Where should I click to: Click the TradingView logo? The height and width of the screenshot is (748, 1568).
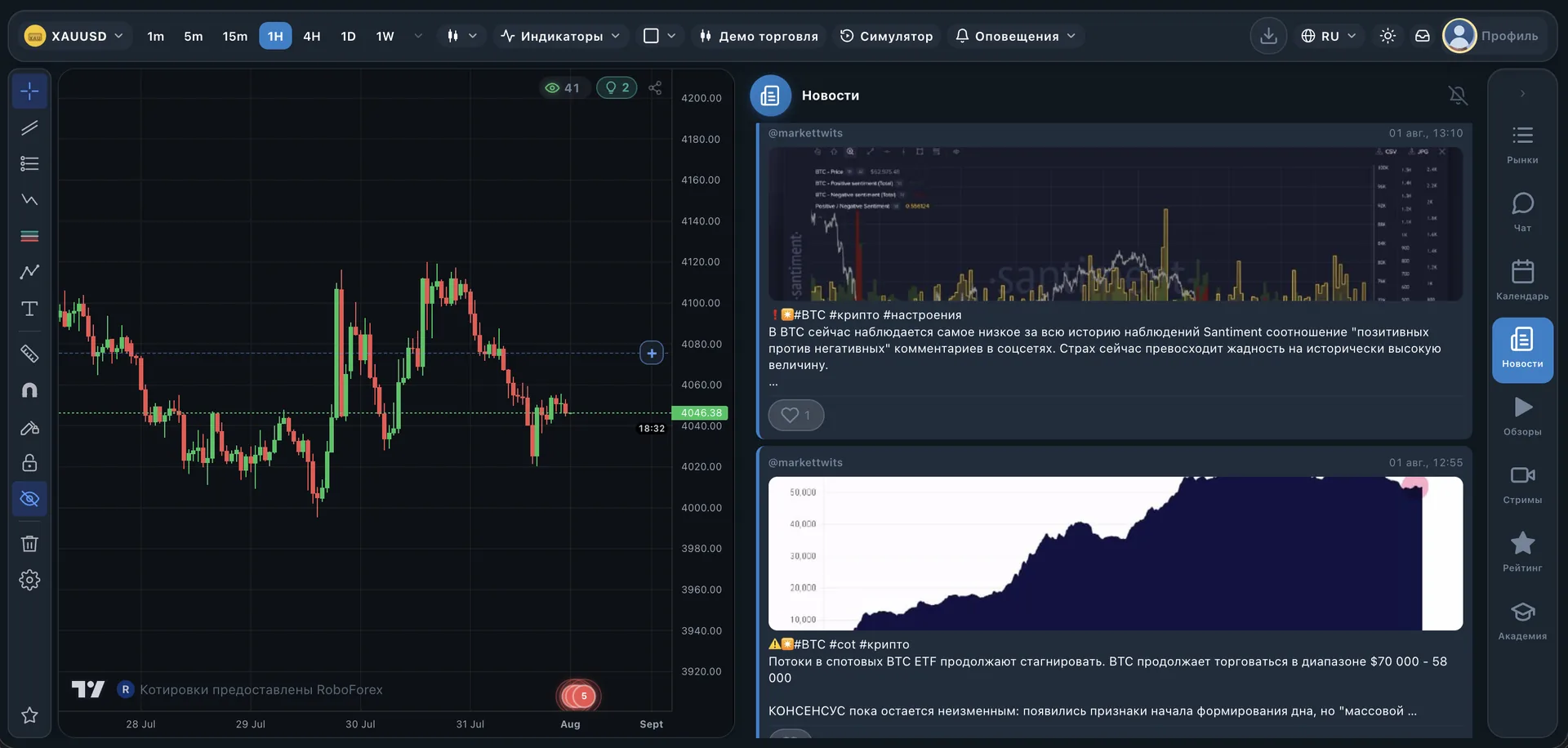88,690
